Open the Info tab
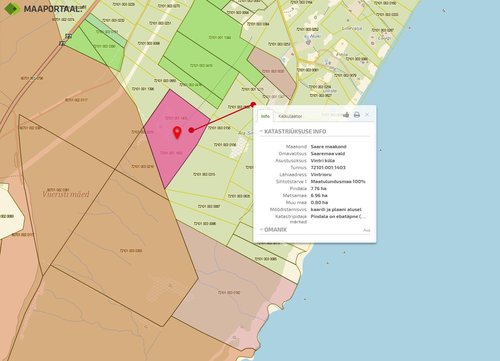This screenshot has height=361, width=500. coord(265,116)
